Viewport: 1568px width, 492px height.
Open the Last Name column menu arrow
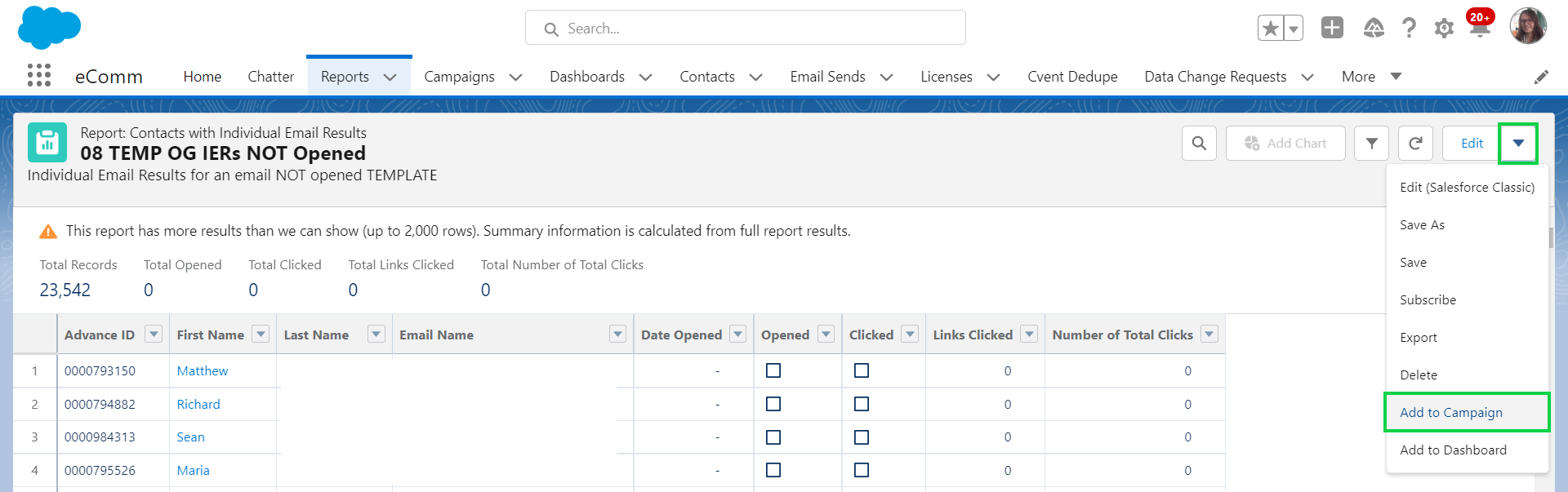coord(376,335)
